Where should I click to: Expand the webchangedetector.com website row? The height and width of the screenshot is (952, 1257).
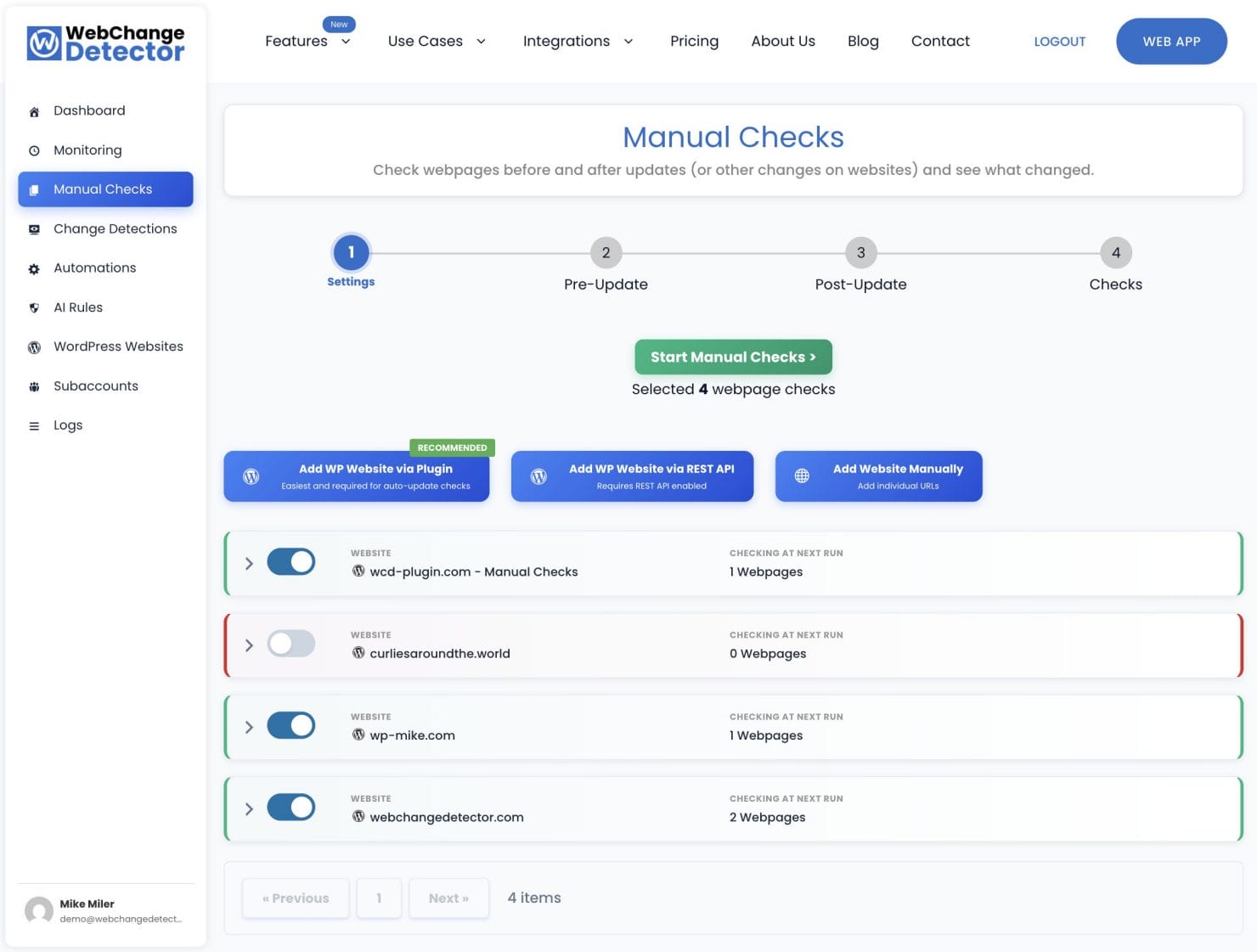pos(249,808)
